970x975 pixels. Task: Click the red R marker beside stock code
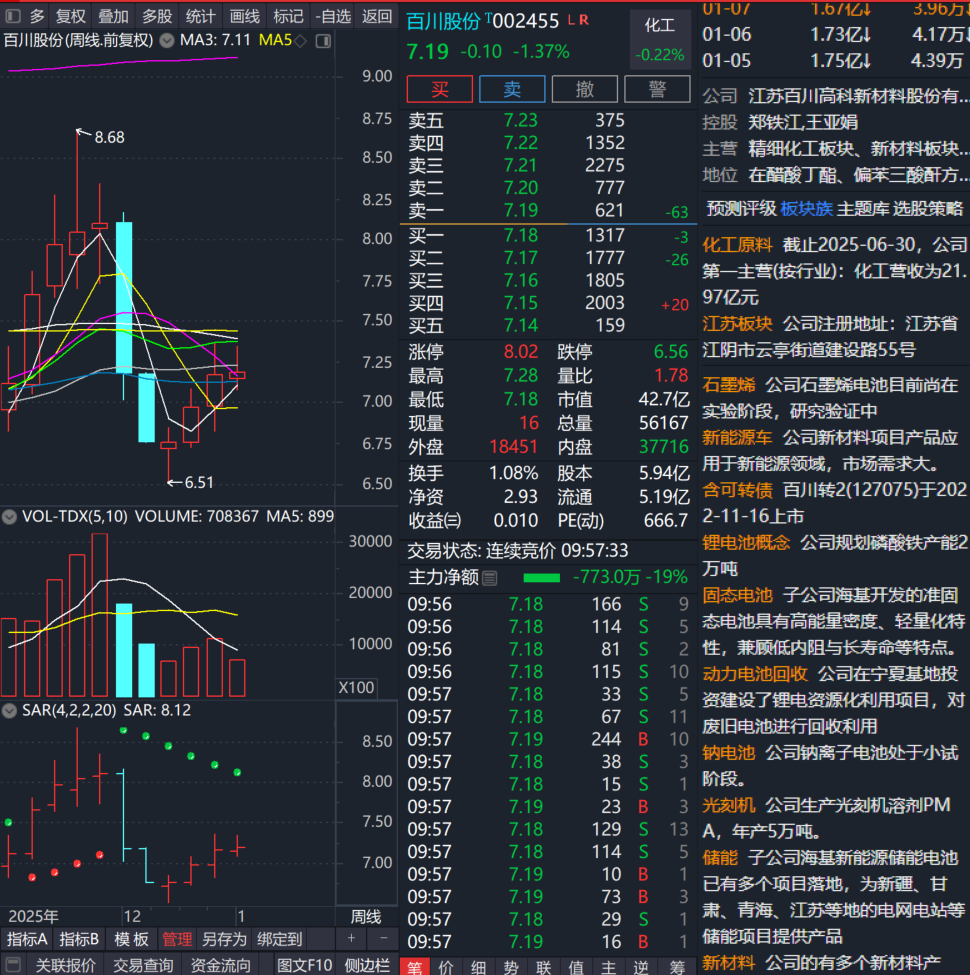pos(583,21)
